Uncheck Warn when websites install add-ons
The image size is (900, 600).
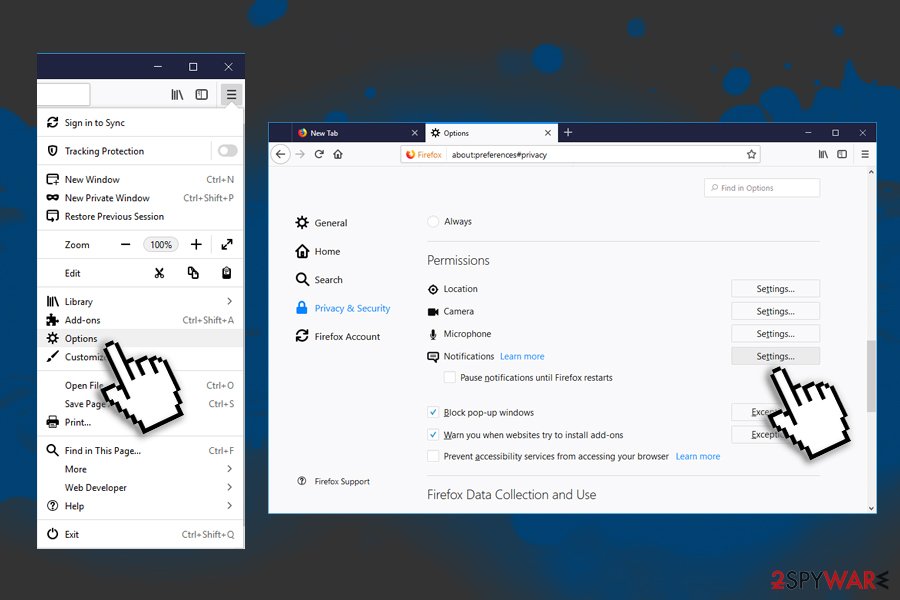coord(433,435)
